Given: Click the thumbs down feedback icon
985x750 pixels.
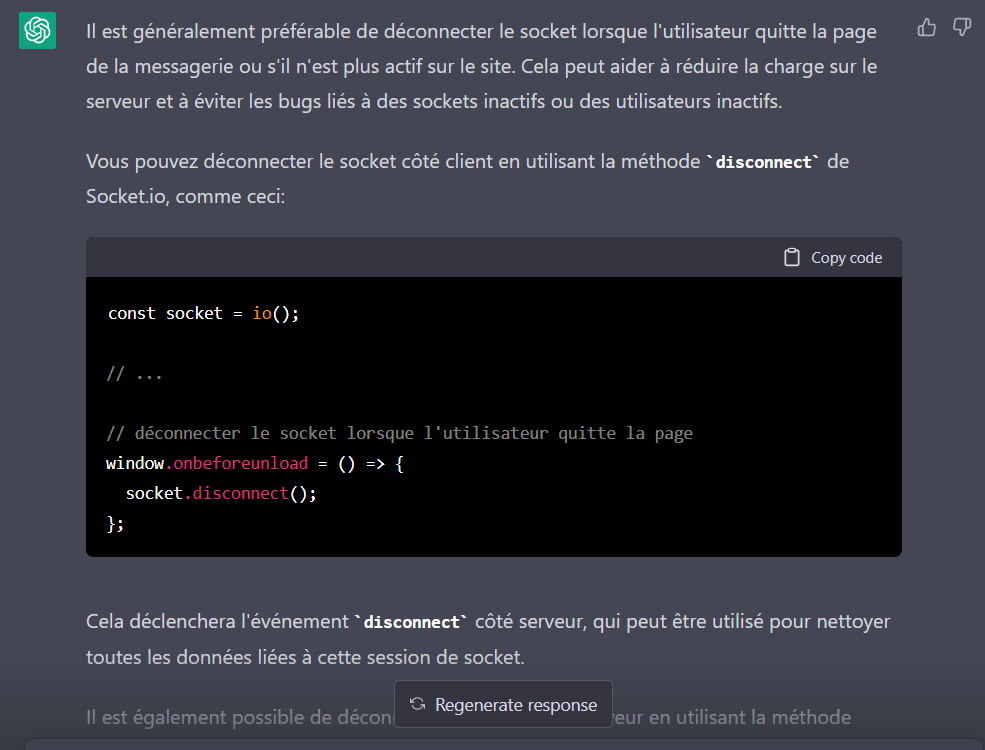Looking at the screenshot, I should [x=961, y=28].
